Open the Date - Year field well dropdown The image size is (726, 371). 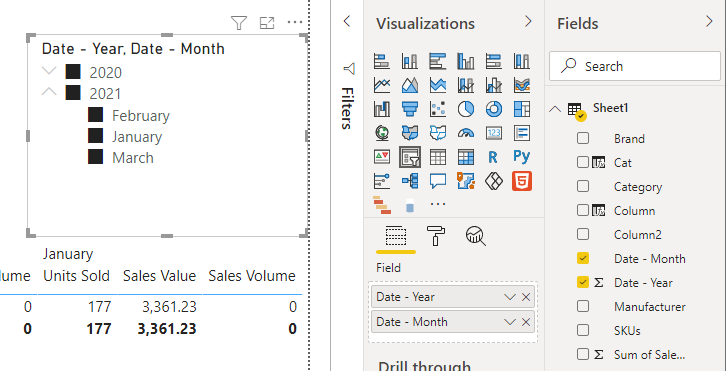click(510, 297)
